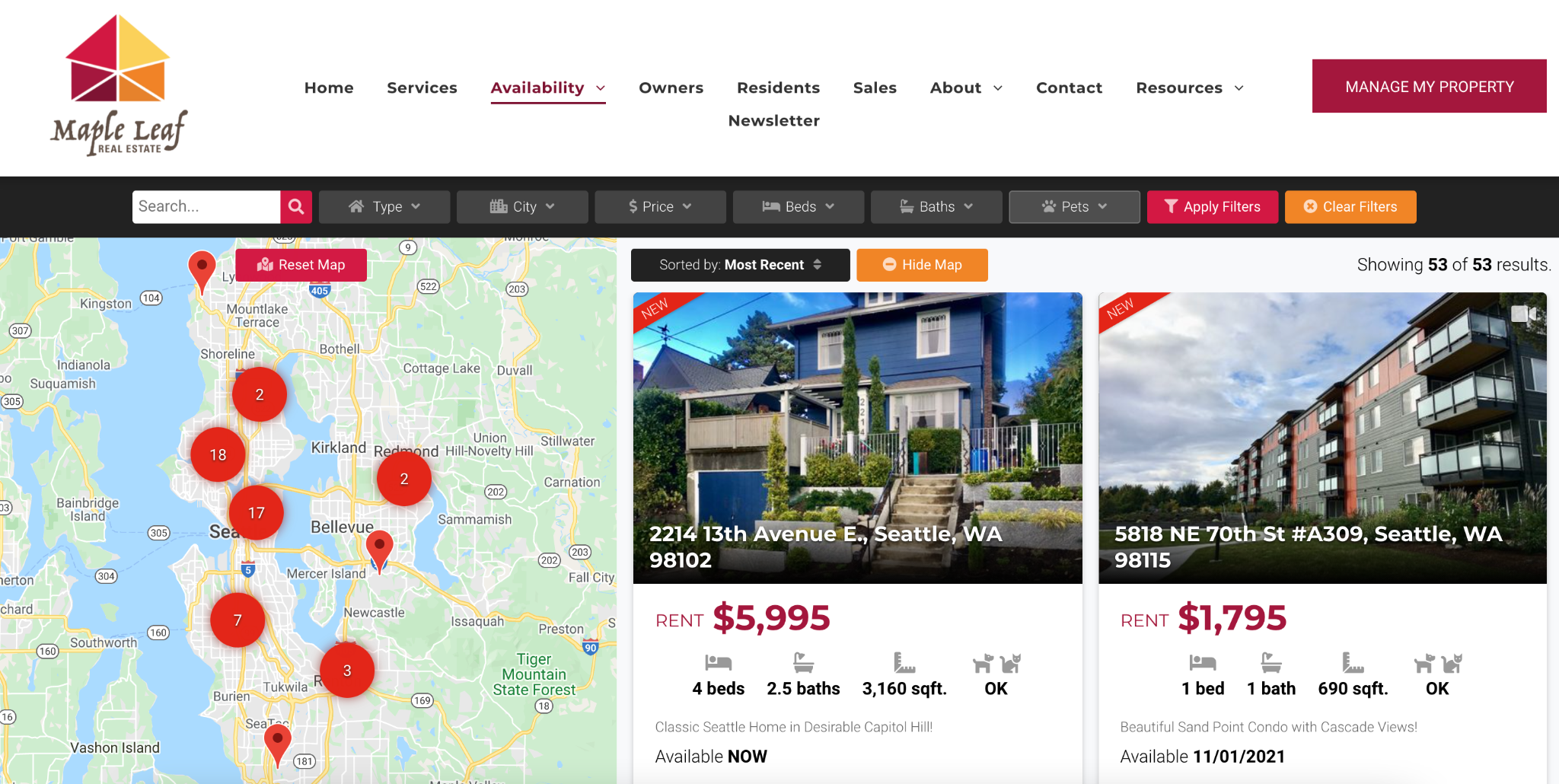The image size is (1559, 784).
Task: Click the cluster marker 2 near Redmond
Action: point(404,479)
